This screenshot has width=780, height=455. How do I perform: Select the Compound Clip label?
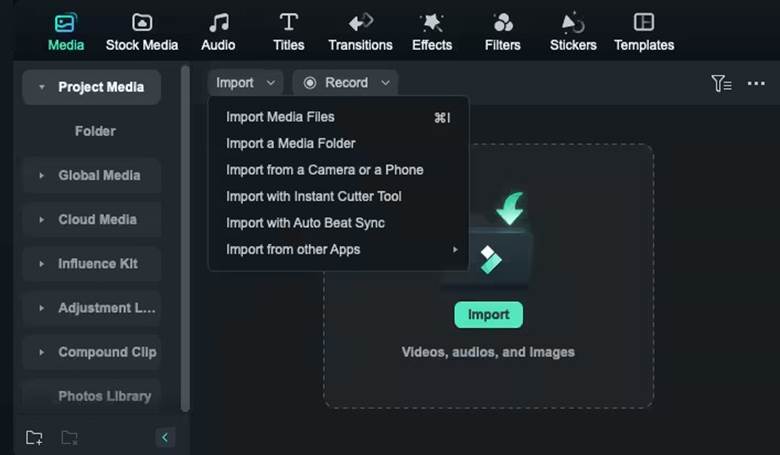pos(107,353)
